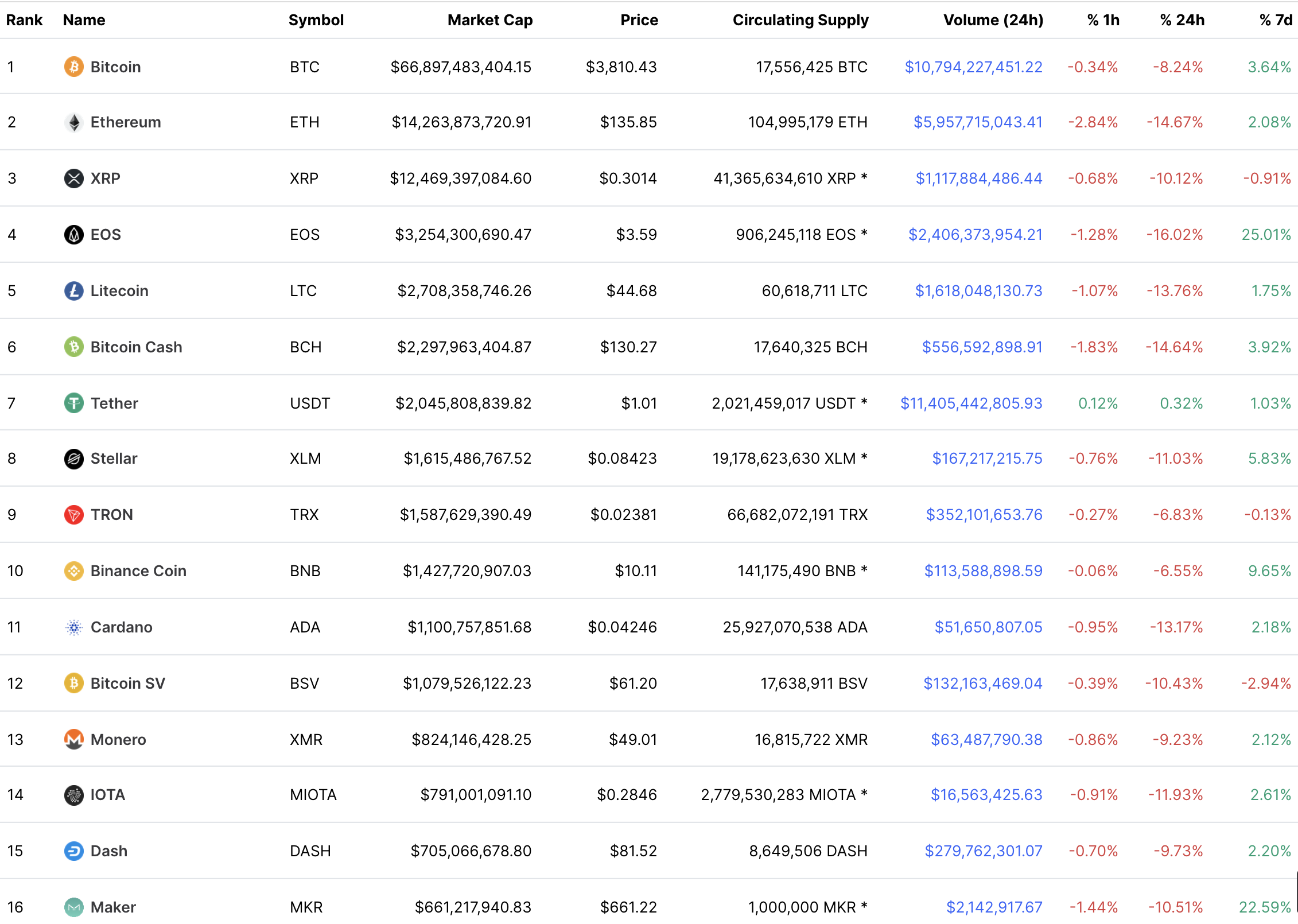Click the IOTA logo icon

point(73,795)
